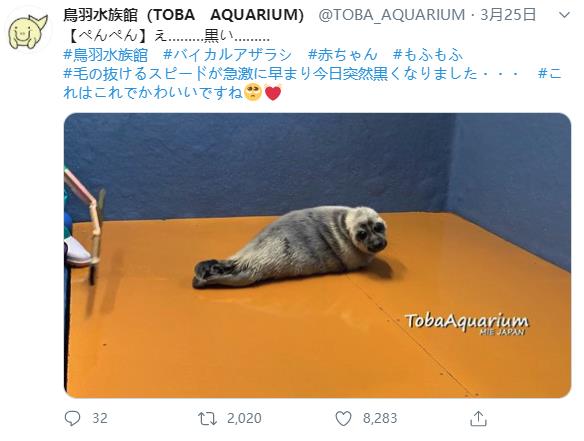The image size is (584, 441).
Task: Open hashtag #もふもふ
Action: pos(428,55)
